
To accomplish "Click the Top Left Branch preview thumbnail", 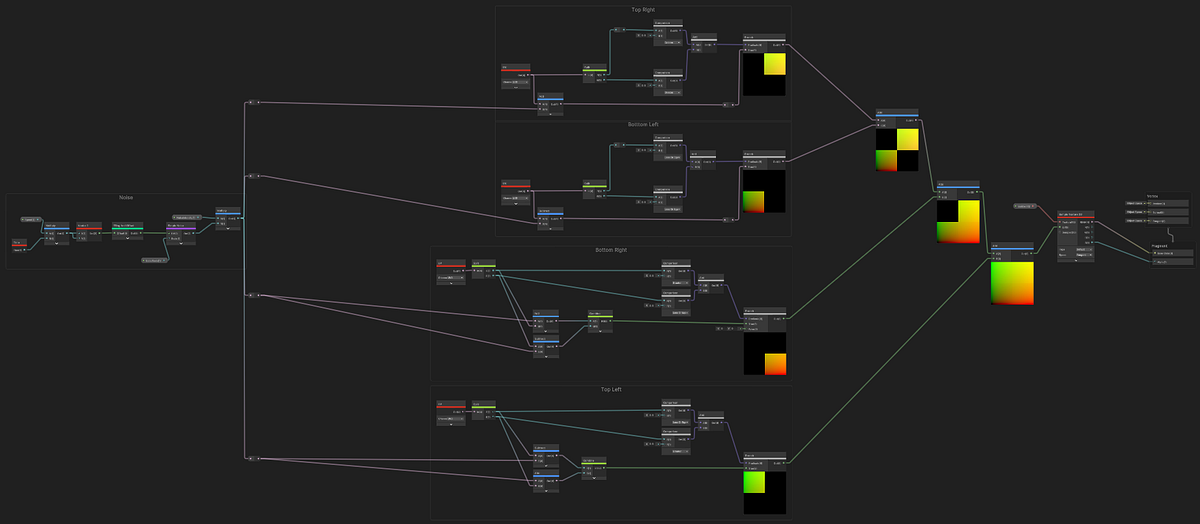I will click(x=765, y=492).
